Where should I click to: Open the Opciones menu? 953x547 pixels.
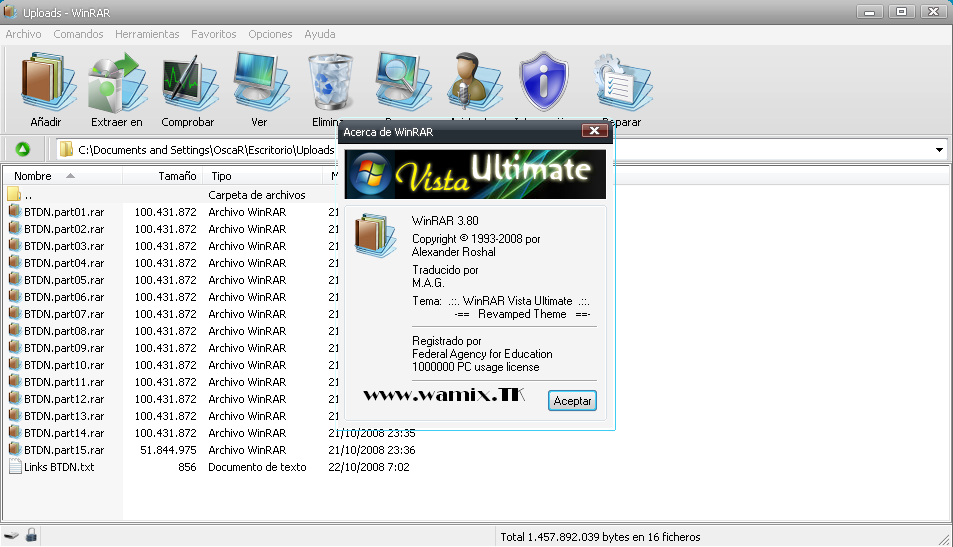[x=270, y=34]
